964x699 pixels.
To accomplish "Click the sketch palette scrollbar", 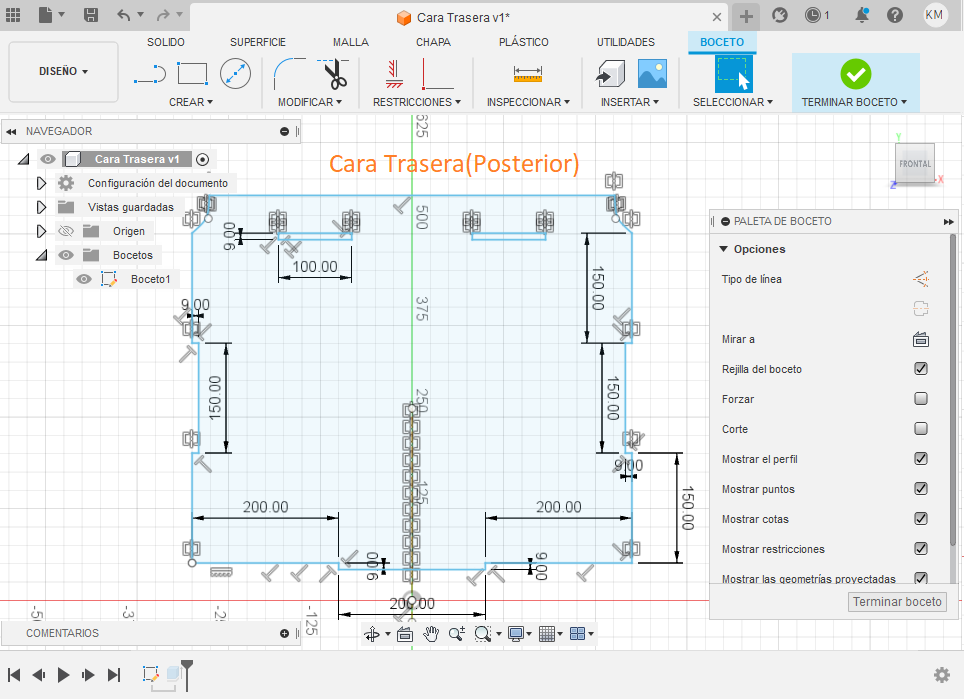I will tap(953, 390).
